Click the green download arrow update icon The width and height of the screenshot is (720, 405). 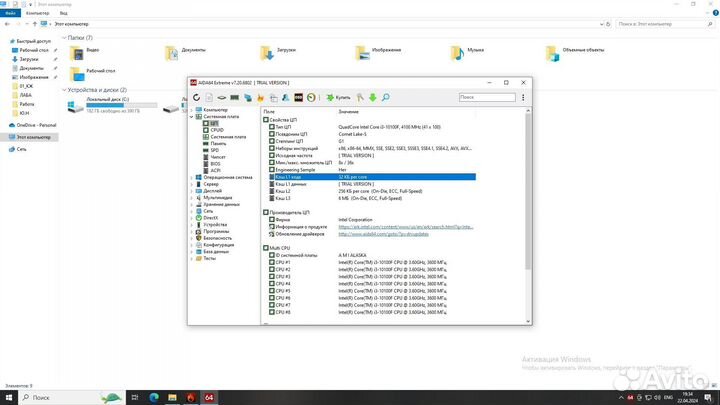372,97
